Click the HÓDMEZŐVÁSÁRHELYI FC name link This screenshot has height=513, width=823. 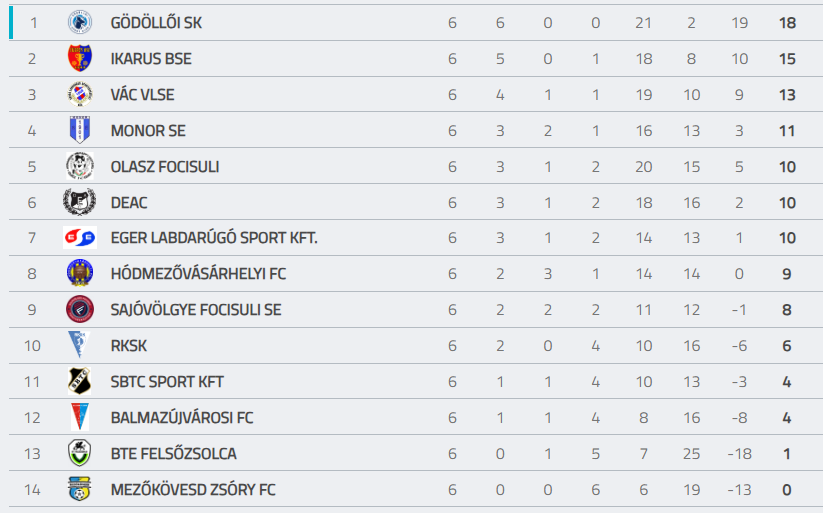click(199, 274)
